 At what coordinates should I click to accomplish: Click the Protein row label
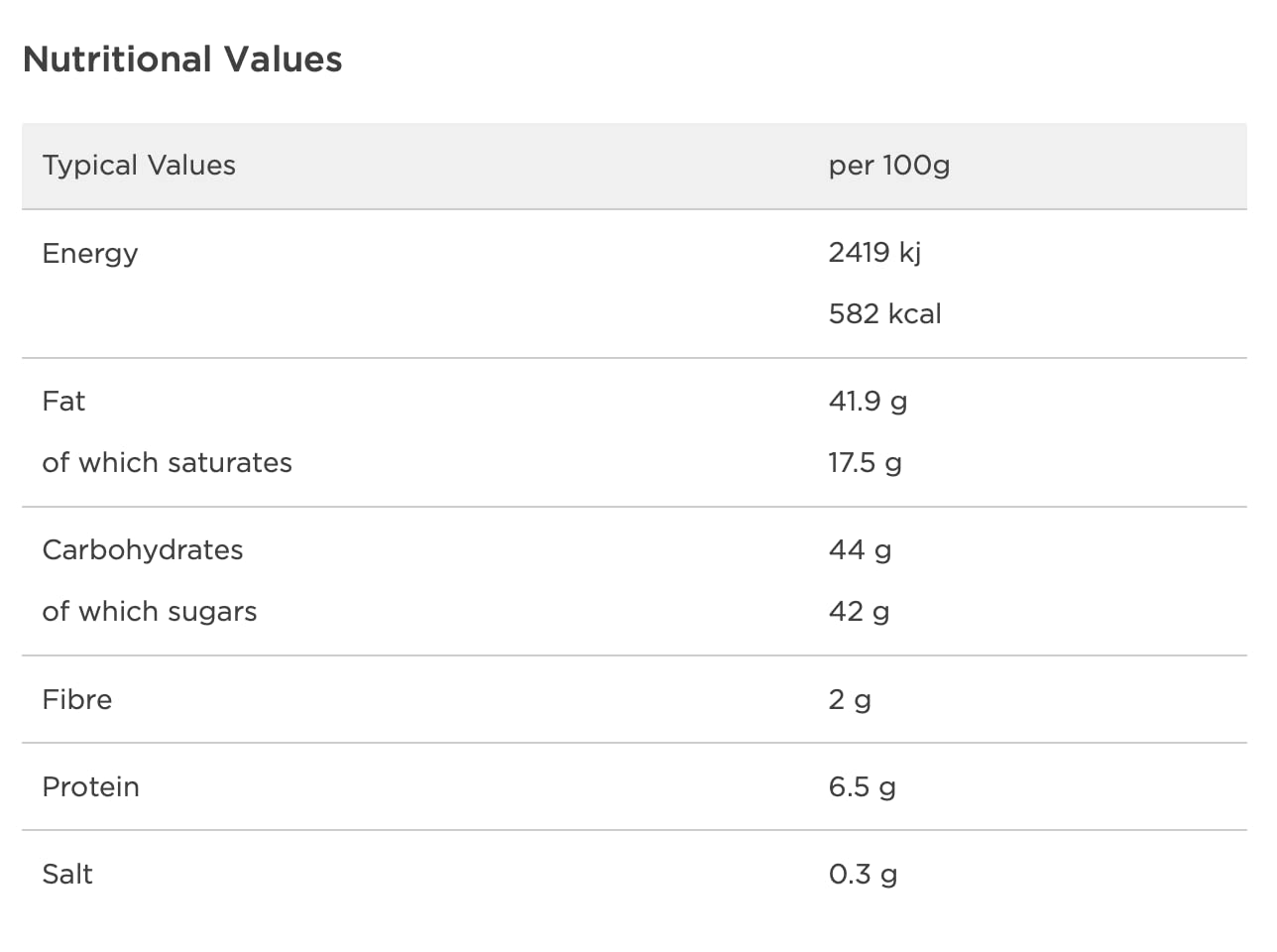click(x=91, y=786)
